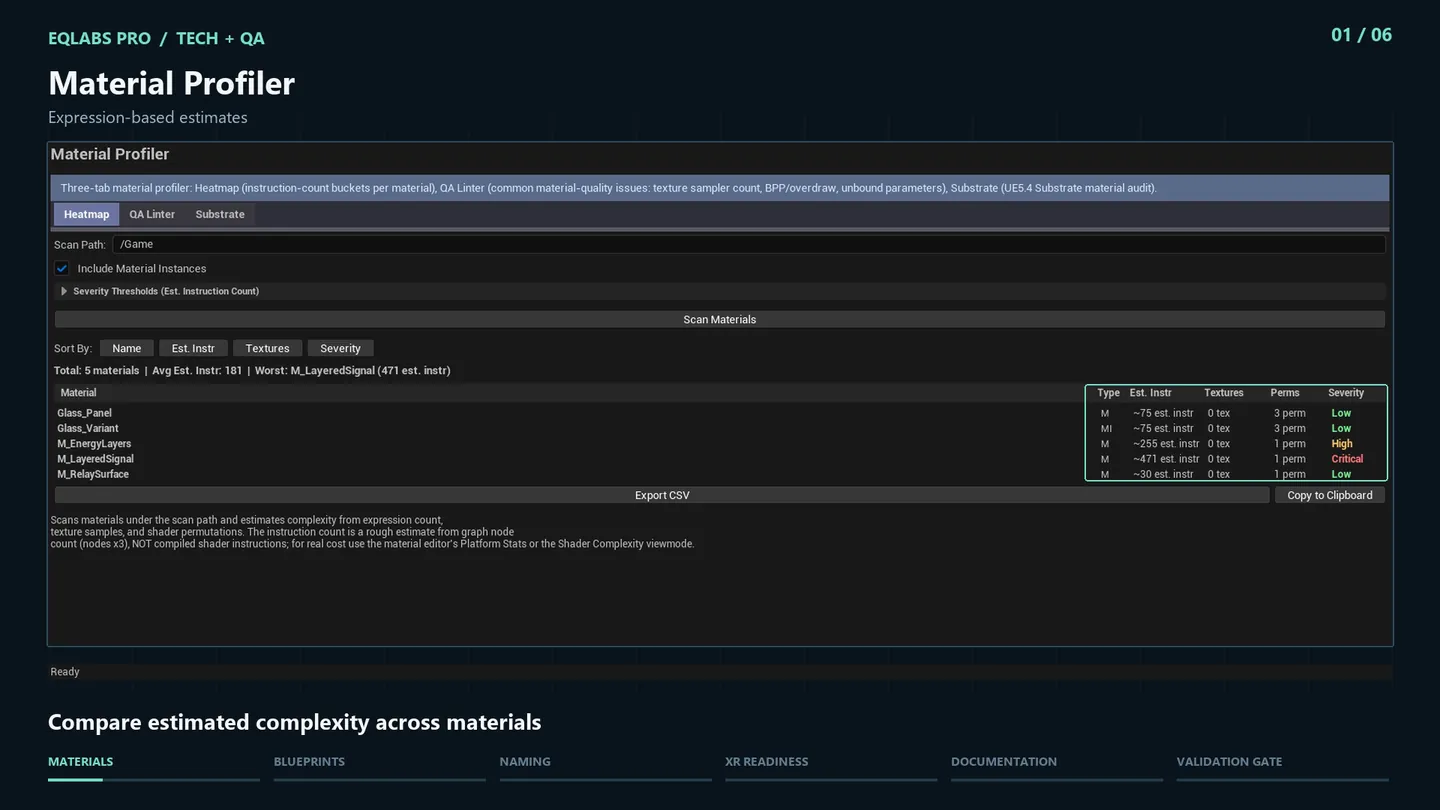Select the Glass_Variant material row

click(x=720, y=428)
